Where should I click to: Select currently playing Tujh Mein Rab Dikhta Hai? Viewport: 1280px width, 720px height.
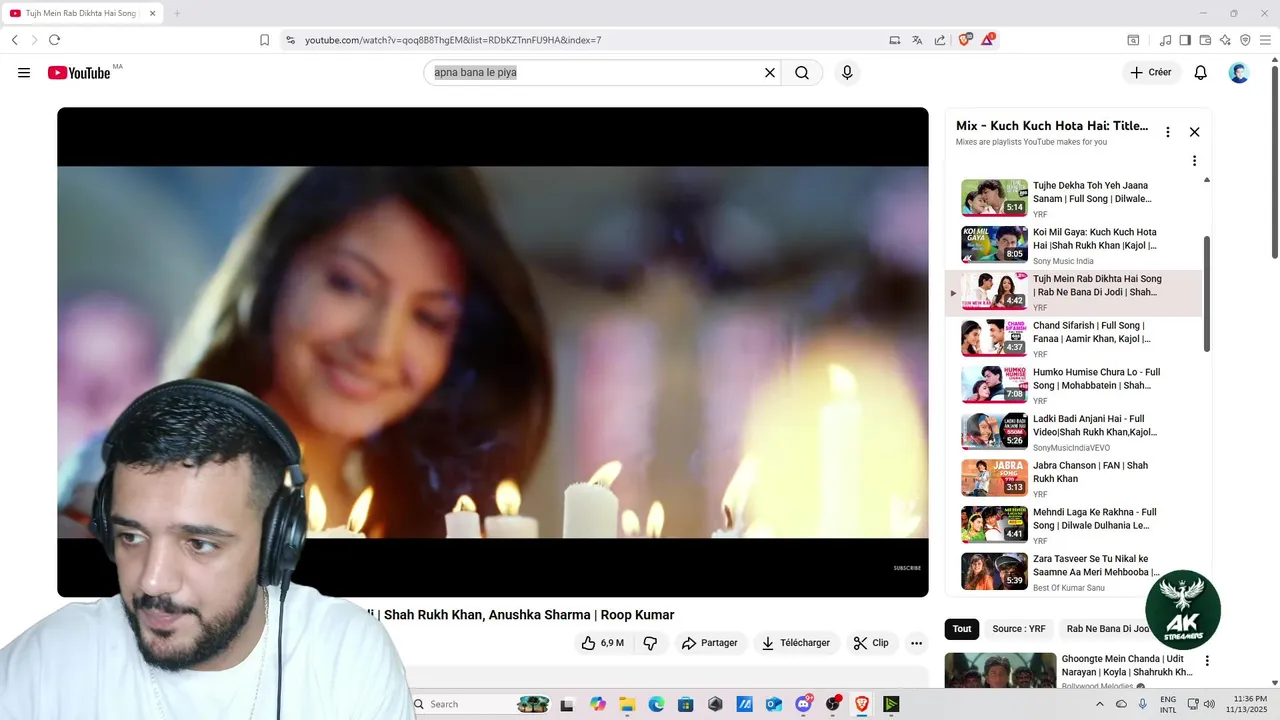[1073, 293]
